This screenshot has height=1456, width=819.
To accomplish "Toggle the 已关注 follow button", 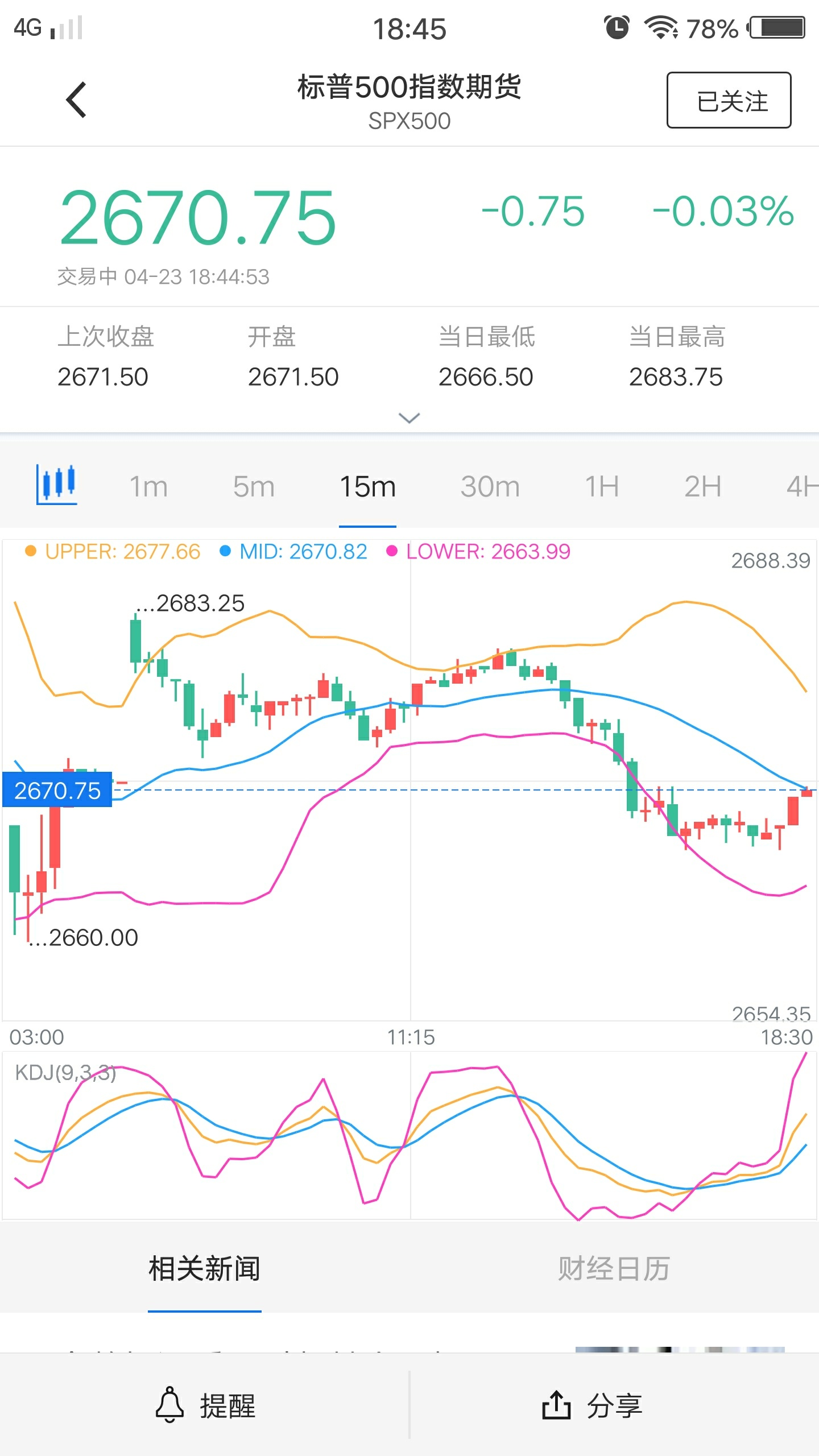I will tap(729, 100).
